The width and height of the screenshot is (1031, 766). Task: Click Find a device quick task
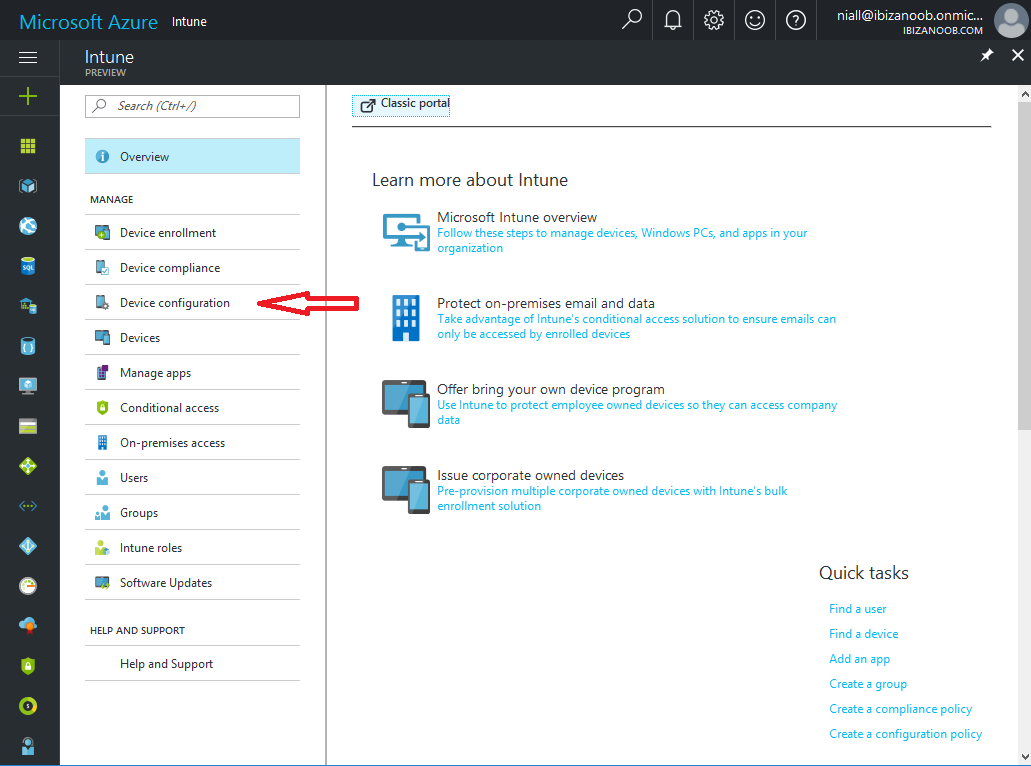point(863,634)
